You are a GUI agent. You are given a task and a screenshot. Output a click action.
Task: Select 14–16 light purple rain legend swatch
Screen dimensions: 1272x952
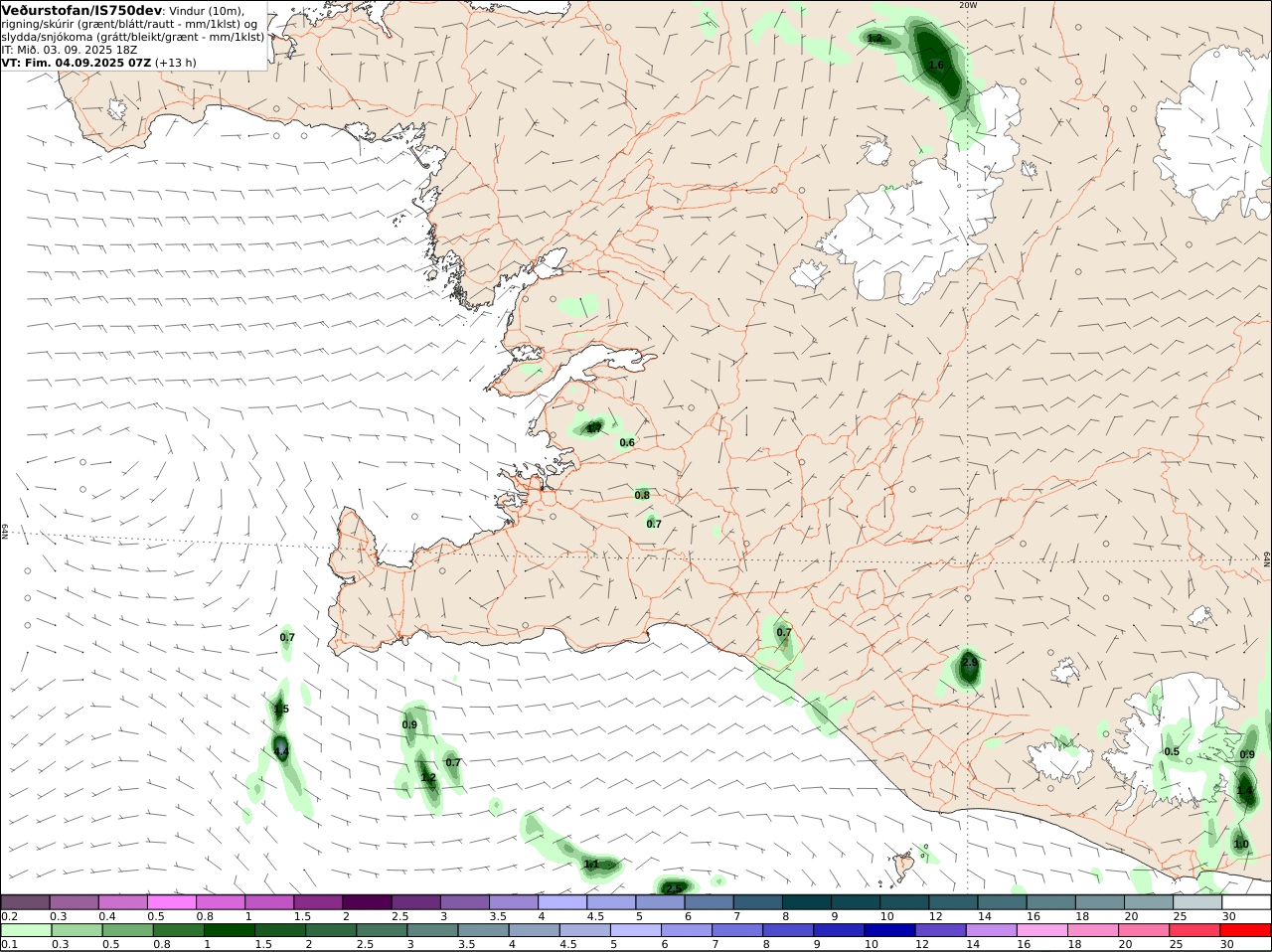[x=991, y=931]
